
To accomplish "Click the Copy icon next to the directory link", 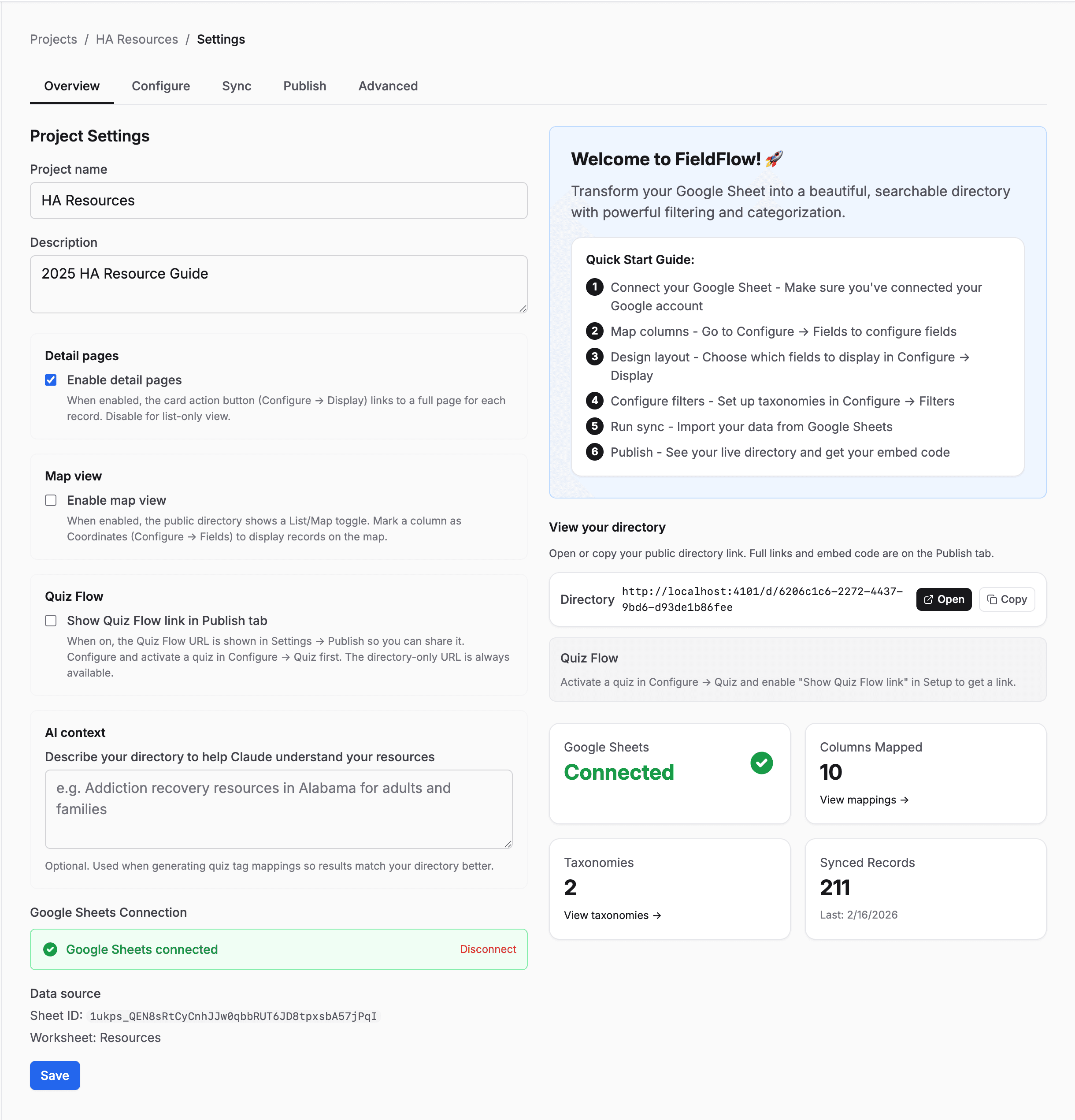I will 992,599.
